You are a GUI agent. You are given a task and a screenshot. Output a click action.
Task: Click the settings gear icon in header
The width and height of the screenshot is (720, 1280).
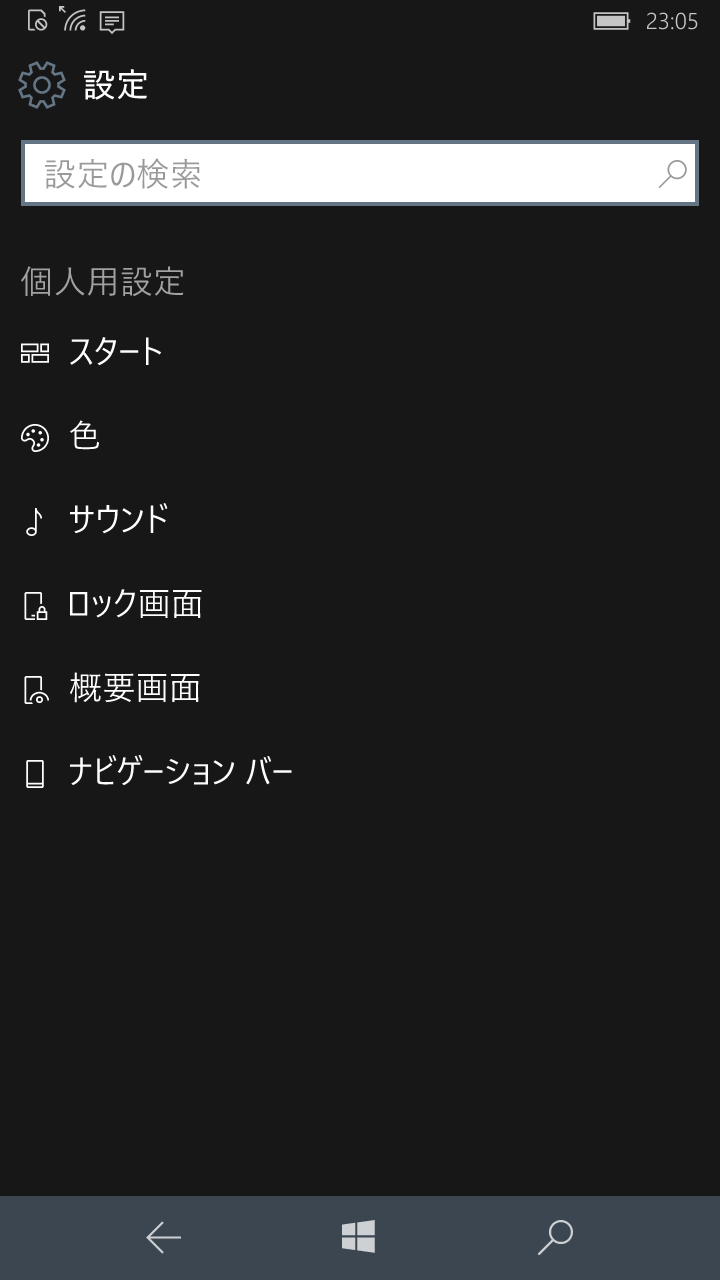coord(42,85)
